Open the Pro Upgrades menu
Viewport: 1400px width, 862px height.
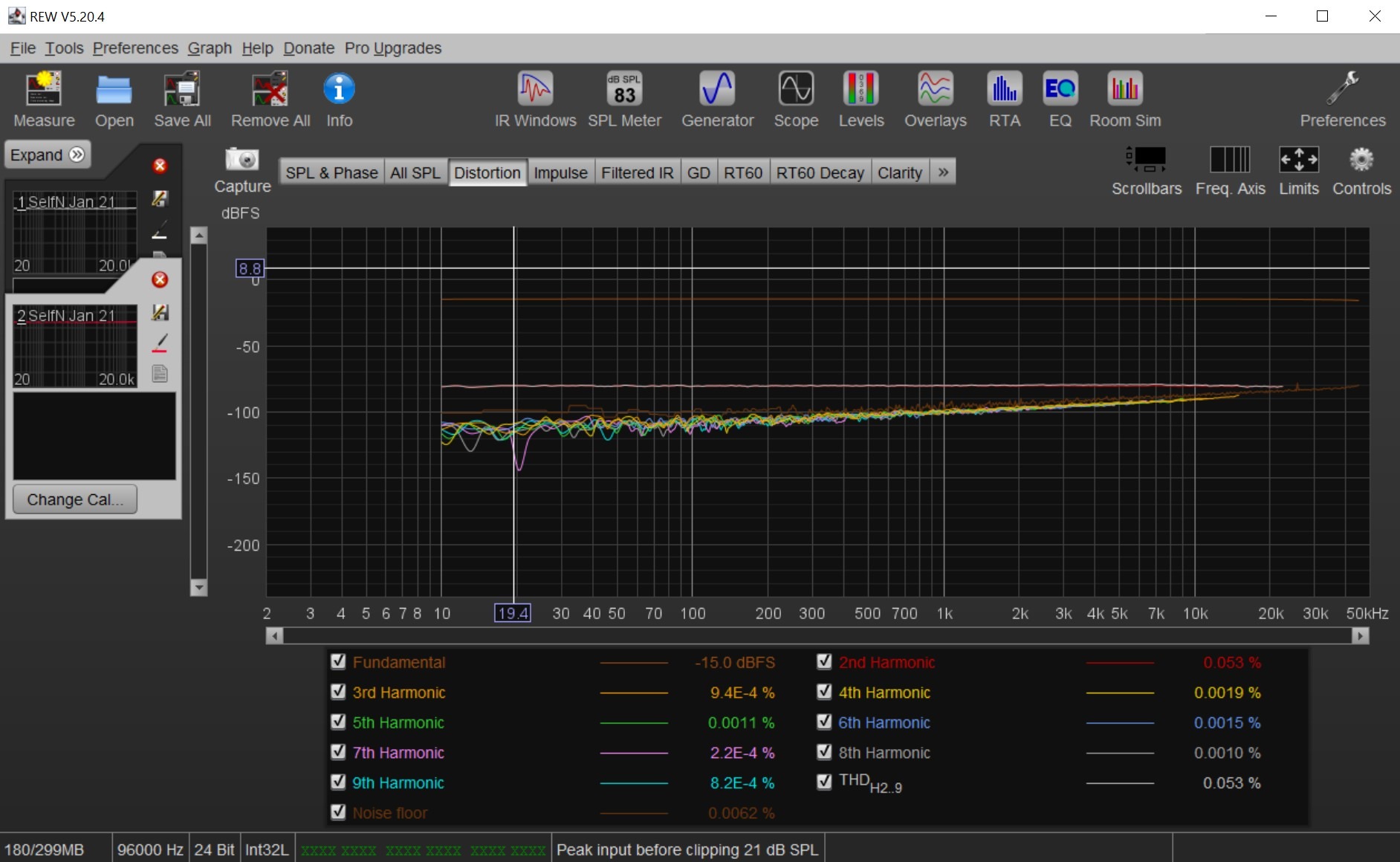click(x=392, y=48)
